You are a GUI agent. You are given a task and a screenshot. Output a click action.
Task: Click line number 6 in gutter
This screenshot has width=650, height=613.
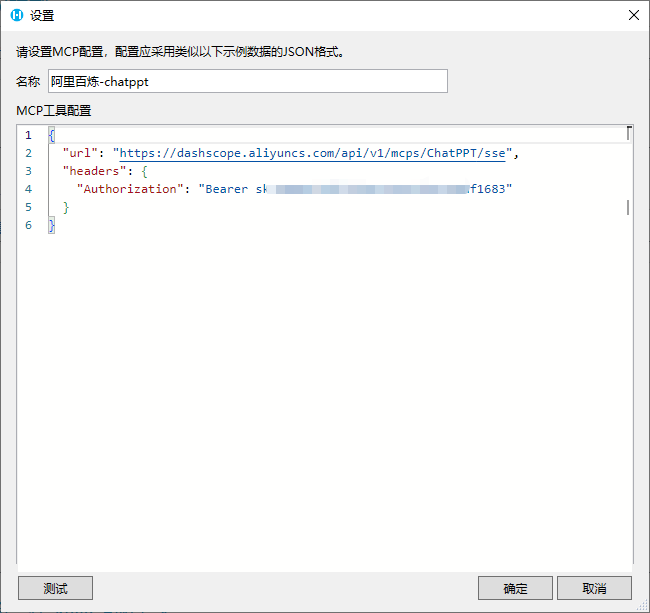(x=28, y=225)
